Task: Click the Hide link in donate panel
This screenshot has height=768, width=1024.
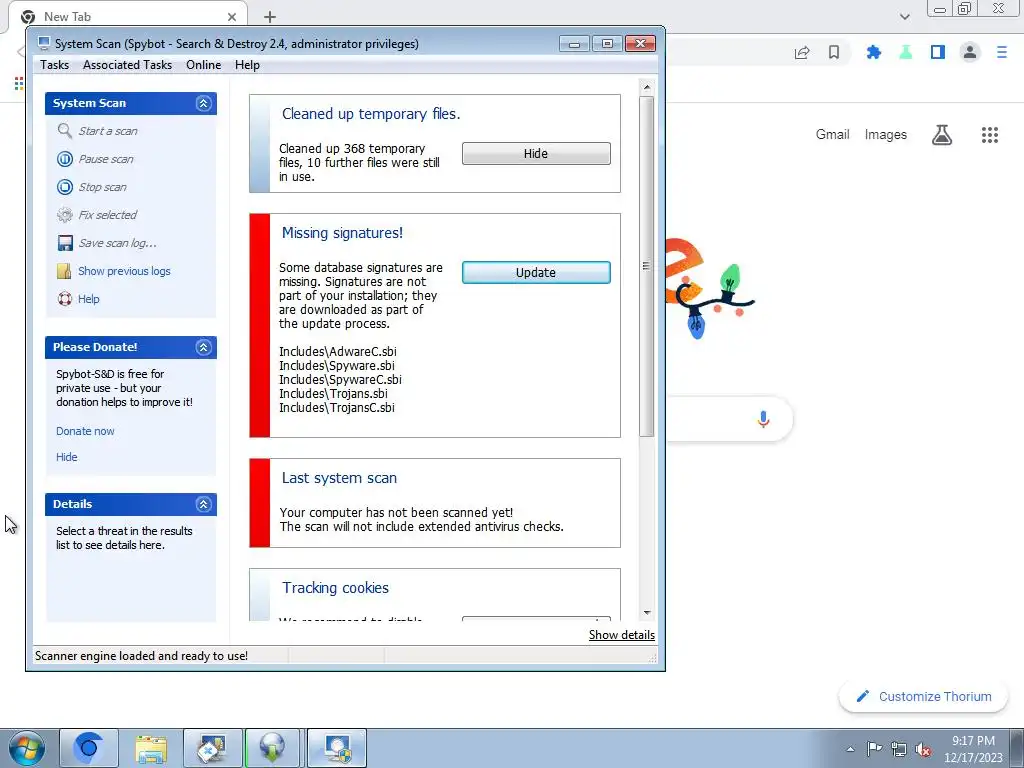Action: (x=67, y=457)
